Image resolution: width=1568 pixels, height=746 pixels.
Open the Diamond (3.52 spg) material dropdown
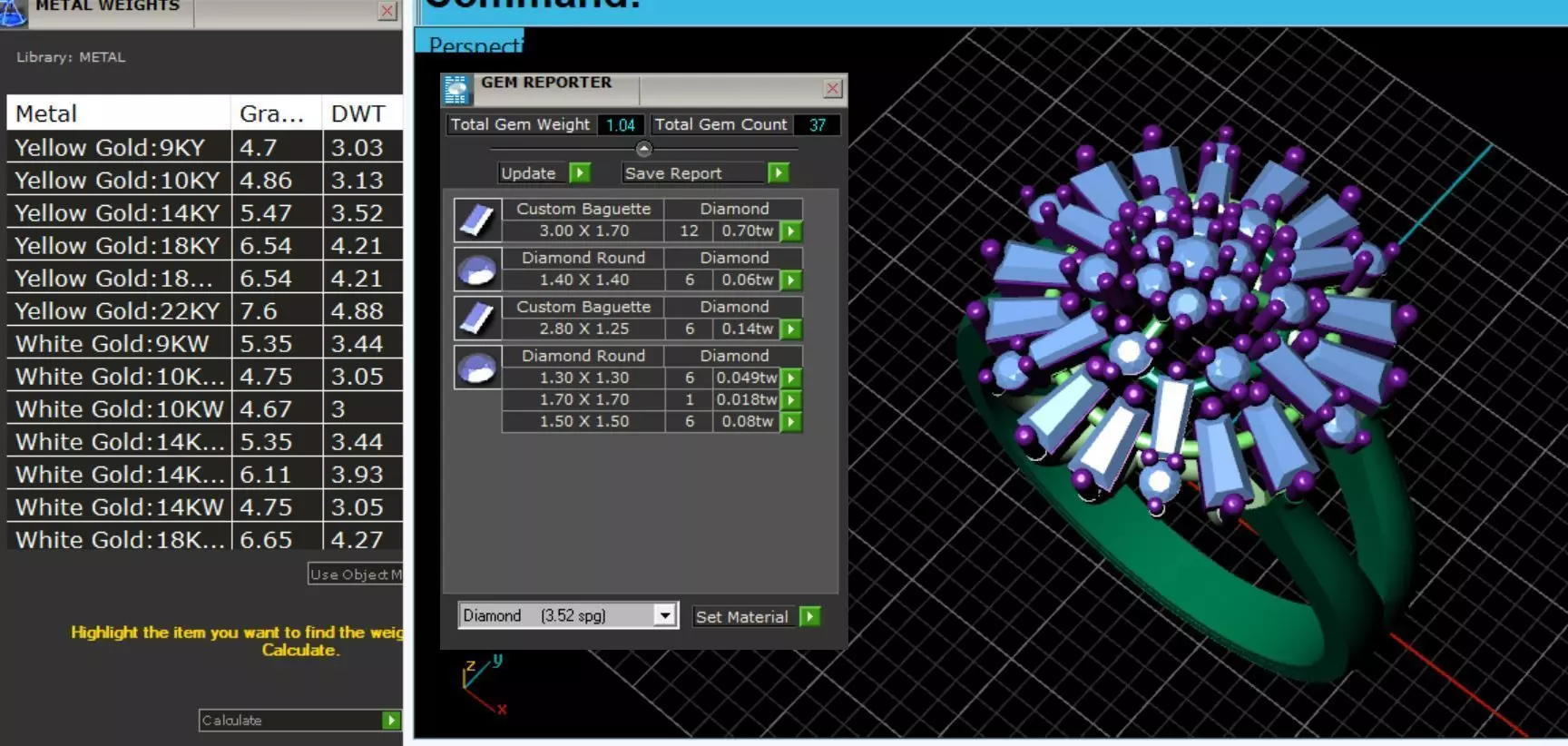[665, 615]
